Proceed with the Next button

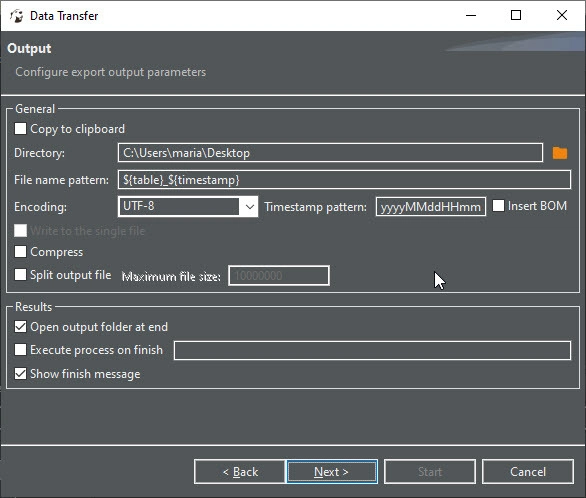click(x=332, y=472)
